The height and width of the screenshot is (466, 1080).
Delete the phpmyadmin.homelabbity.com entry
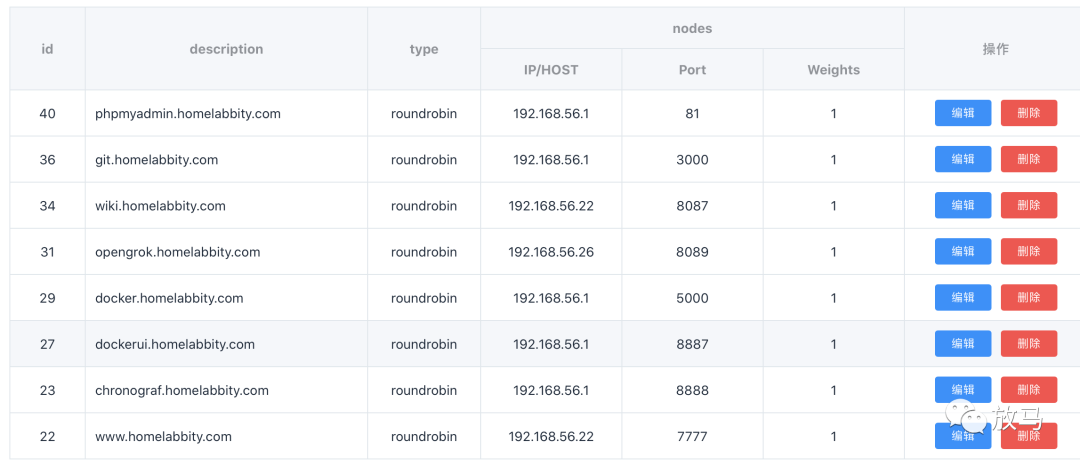coord(1028,114)
